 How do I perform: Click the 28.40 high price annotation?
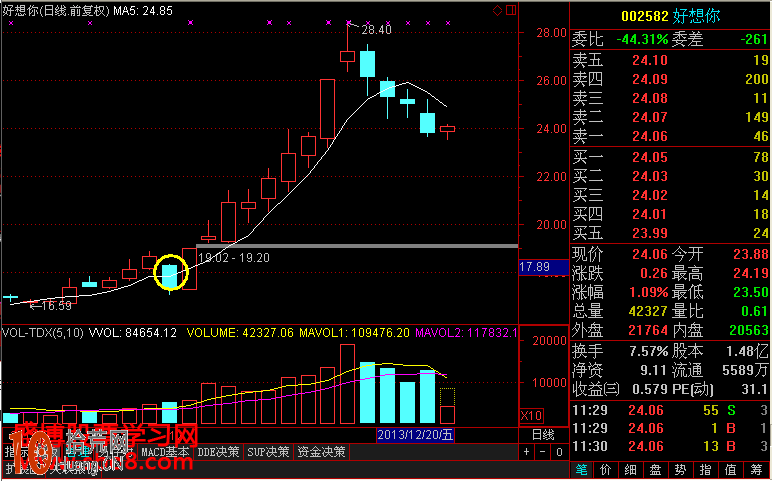(377, 30)
